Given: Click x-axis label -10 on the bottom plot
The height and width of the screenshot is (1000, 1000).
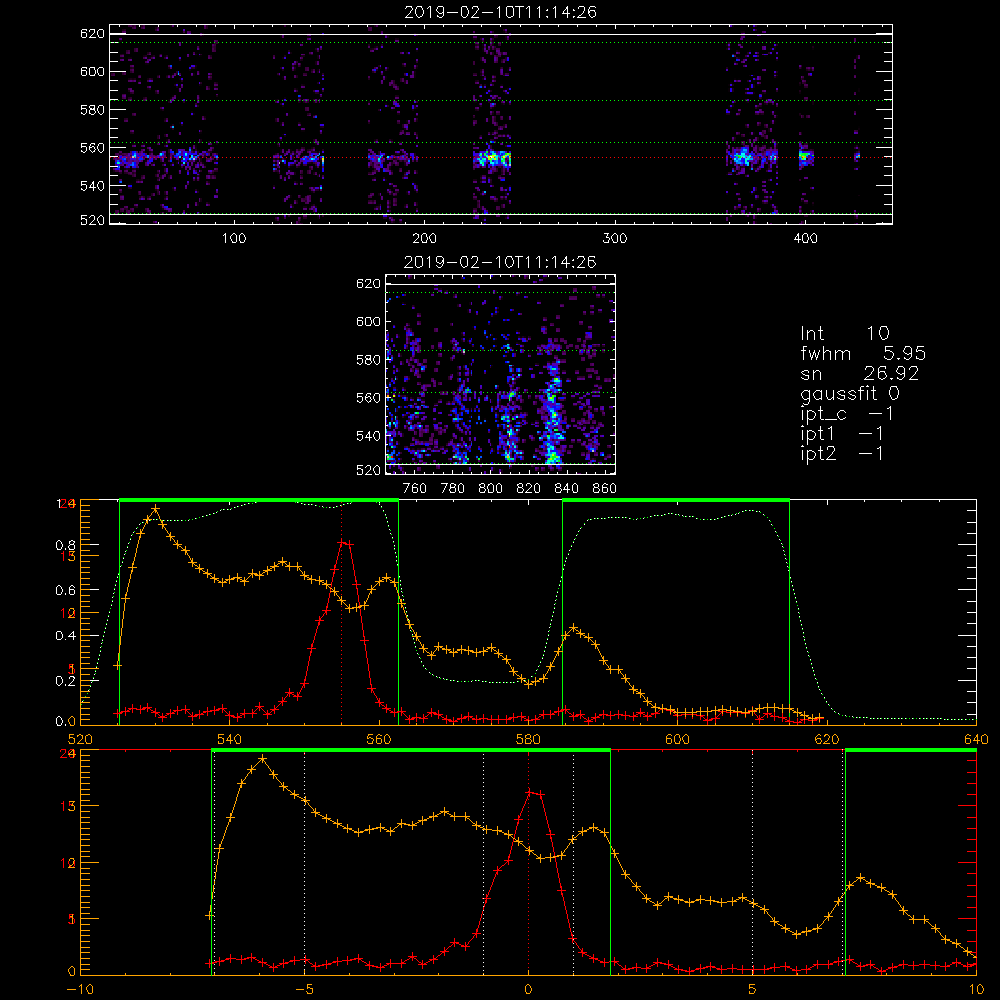Looking at the screenshot, I should click(x=80, y=990).
